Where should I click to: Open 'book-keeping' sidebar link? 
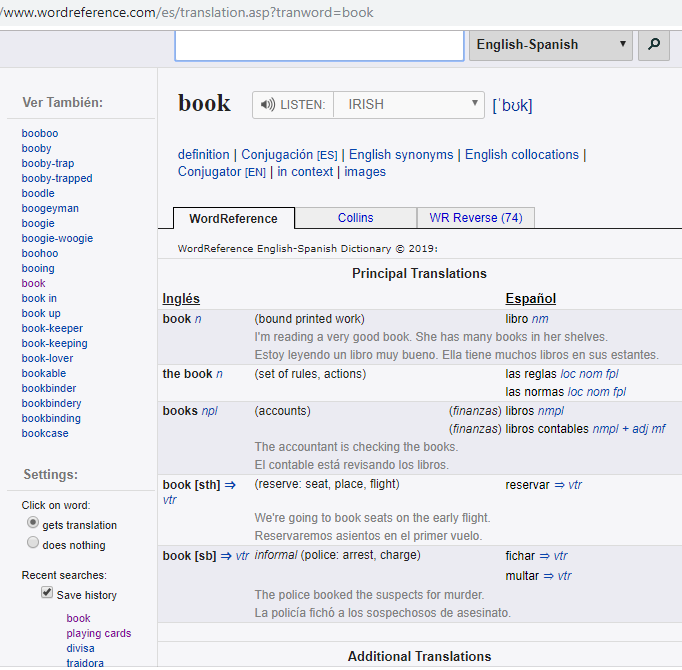(54, 343)
